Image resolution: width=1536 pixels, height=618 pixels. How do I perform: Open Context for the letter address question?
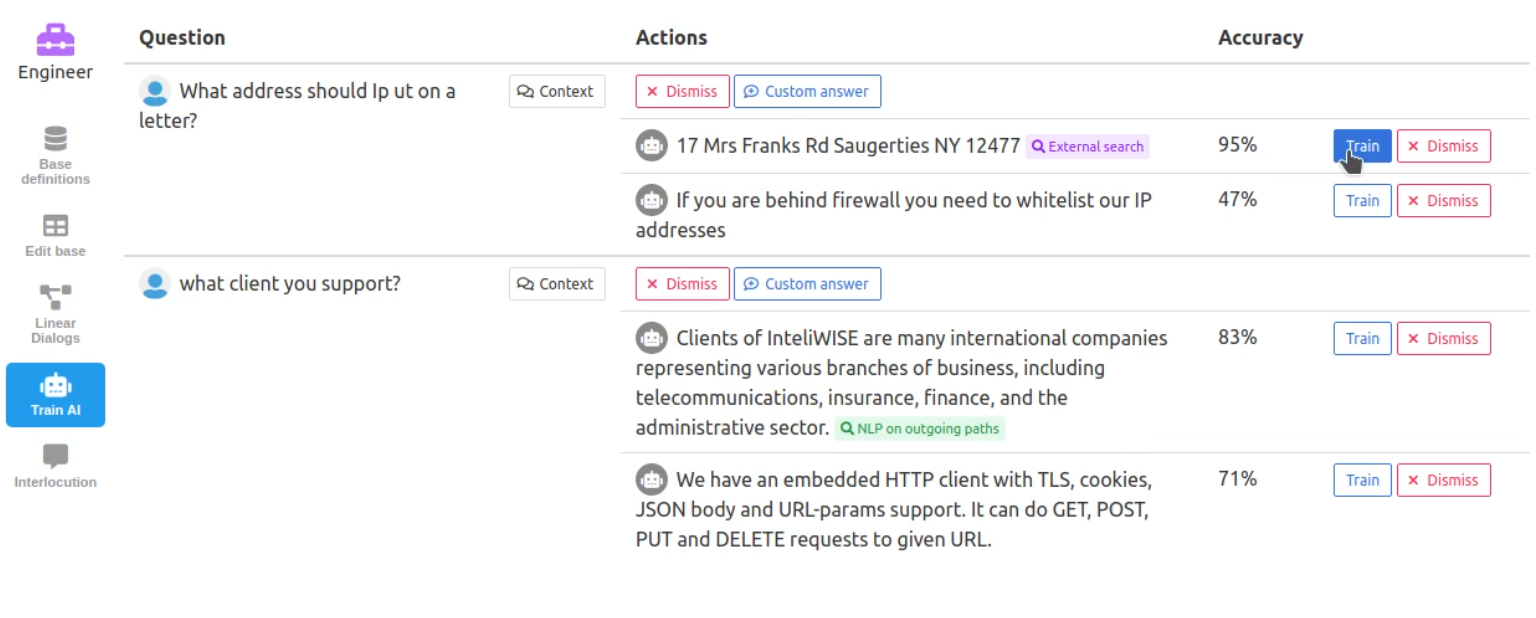[x=556, y=91]
